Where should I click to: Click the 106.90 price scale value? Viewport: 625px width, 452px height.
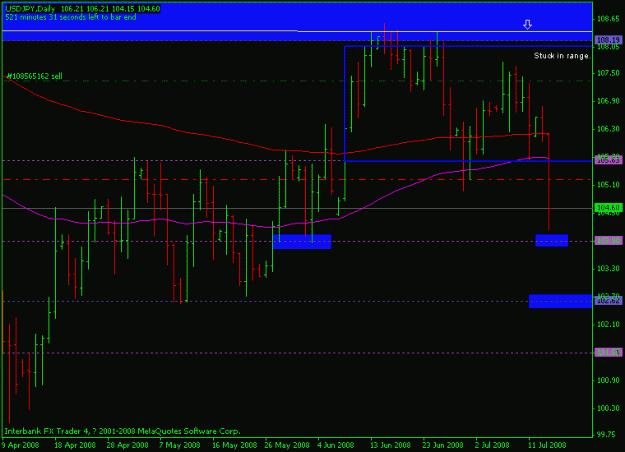point(608,101)
